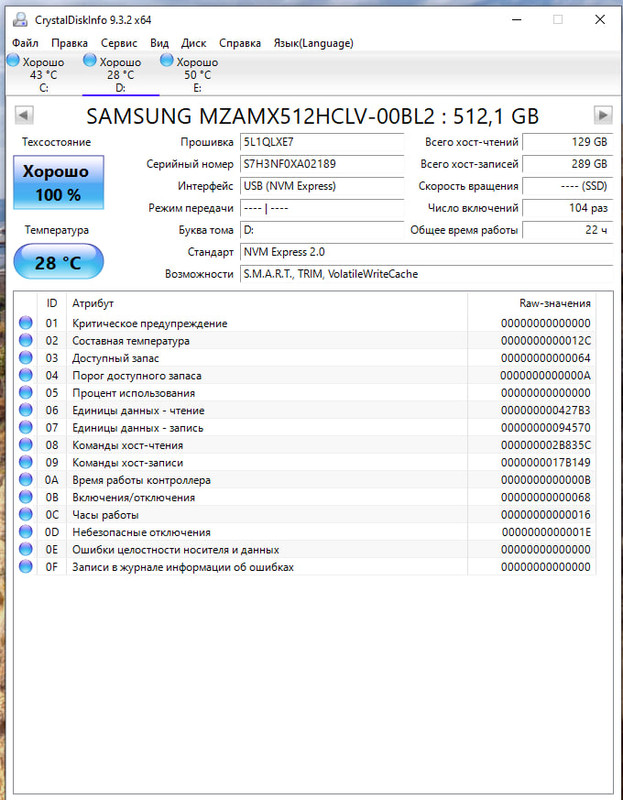The width and height of the screenshot is (623, 800).
Task: Click status orb of attribute 0B row
Action: point(26,497)
